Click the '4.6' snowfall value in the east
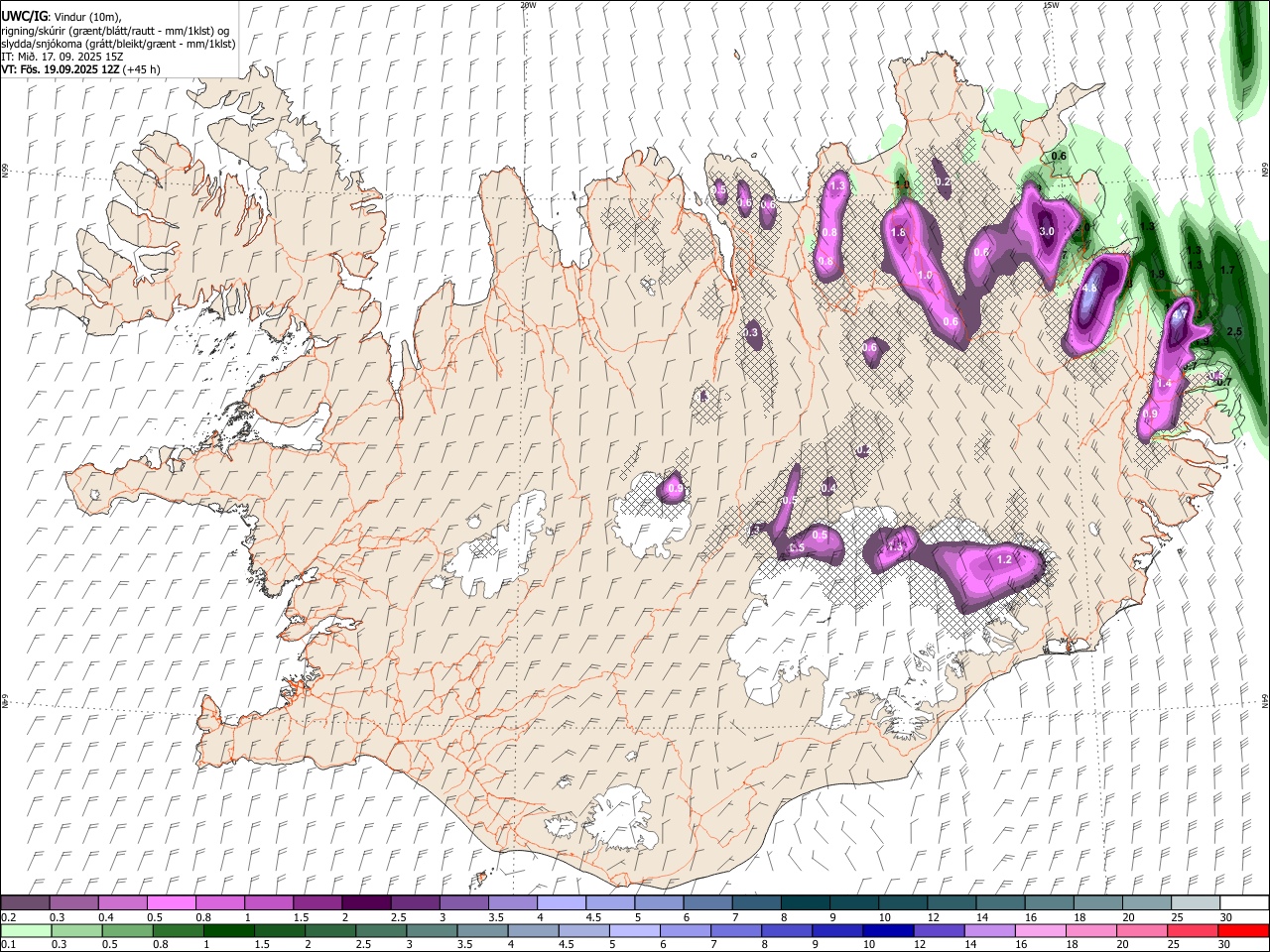 click(1088, 289)
